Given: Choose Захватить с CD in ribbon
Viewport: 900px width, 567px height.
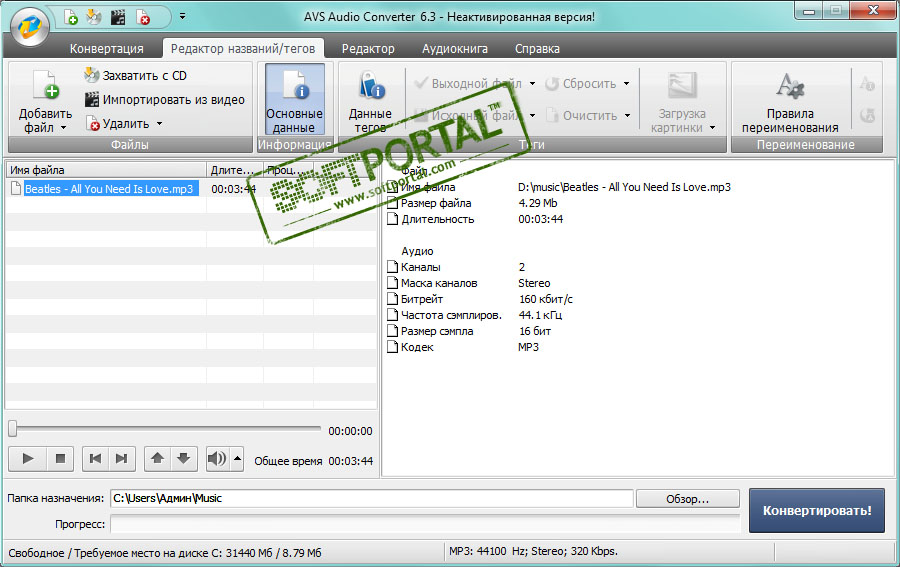Looking at the screenshot, I should coord(135,76).
